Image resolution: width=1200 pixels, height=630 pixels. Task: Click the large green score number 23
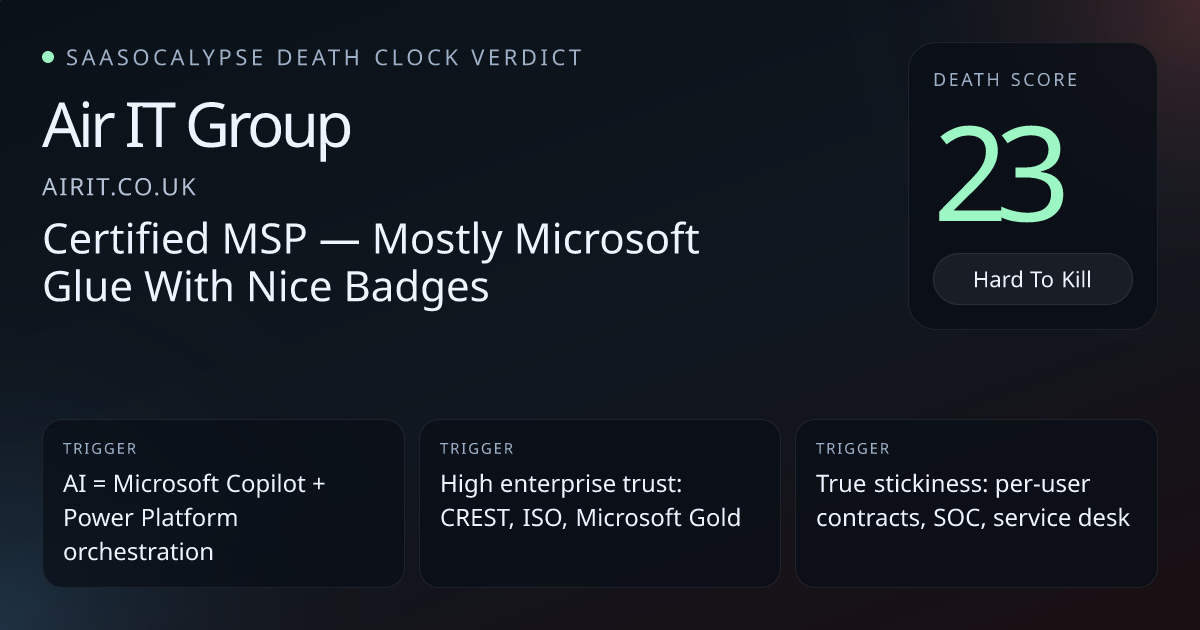point(1000,173)
